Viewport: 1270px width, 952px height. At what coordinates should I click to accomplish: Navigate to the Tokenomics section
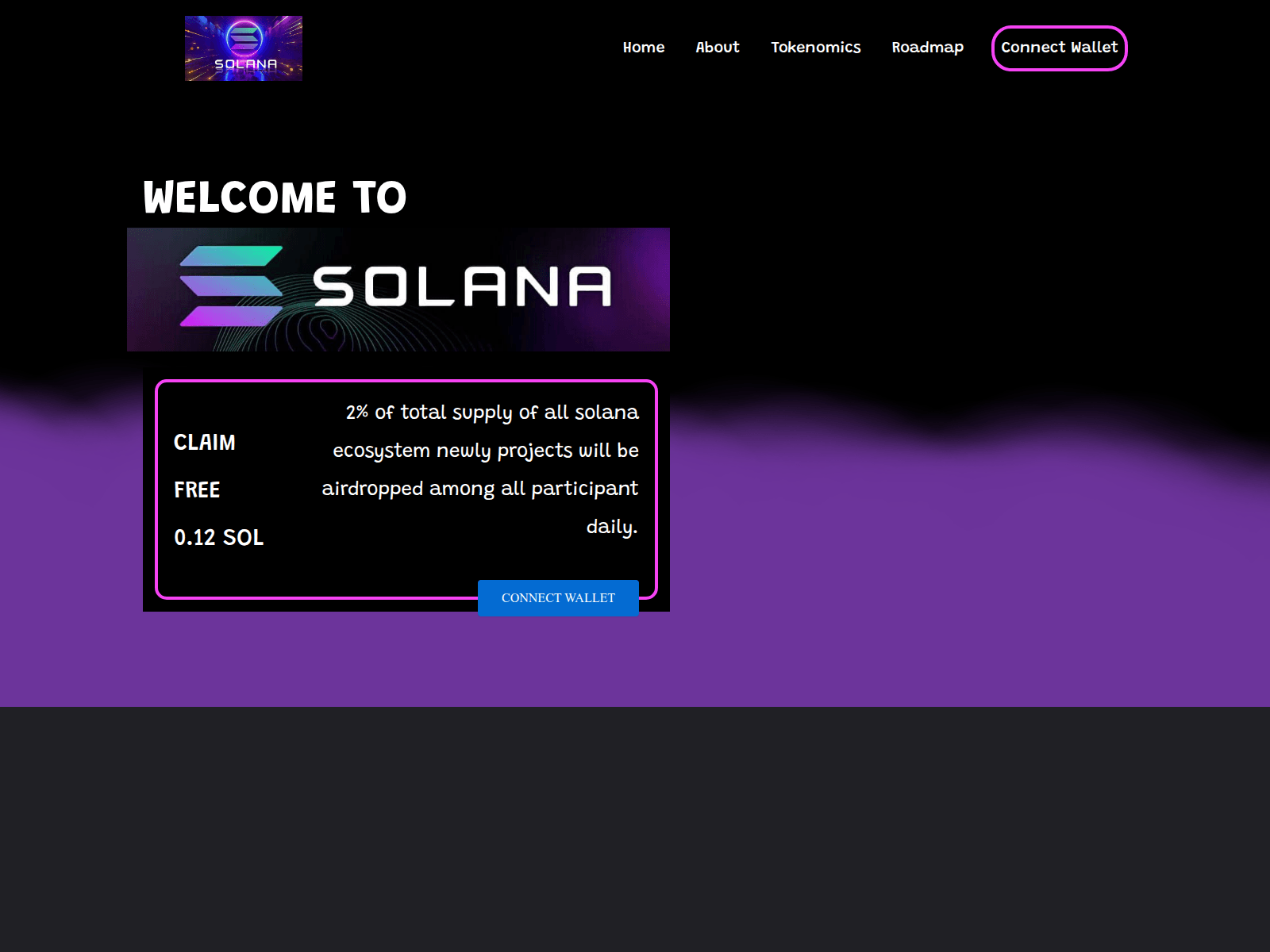[816, 48]
